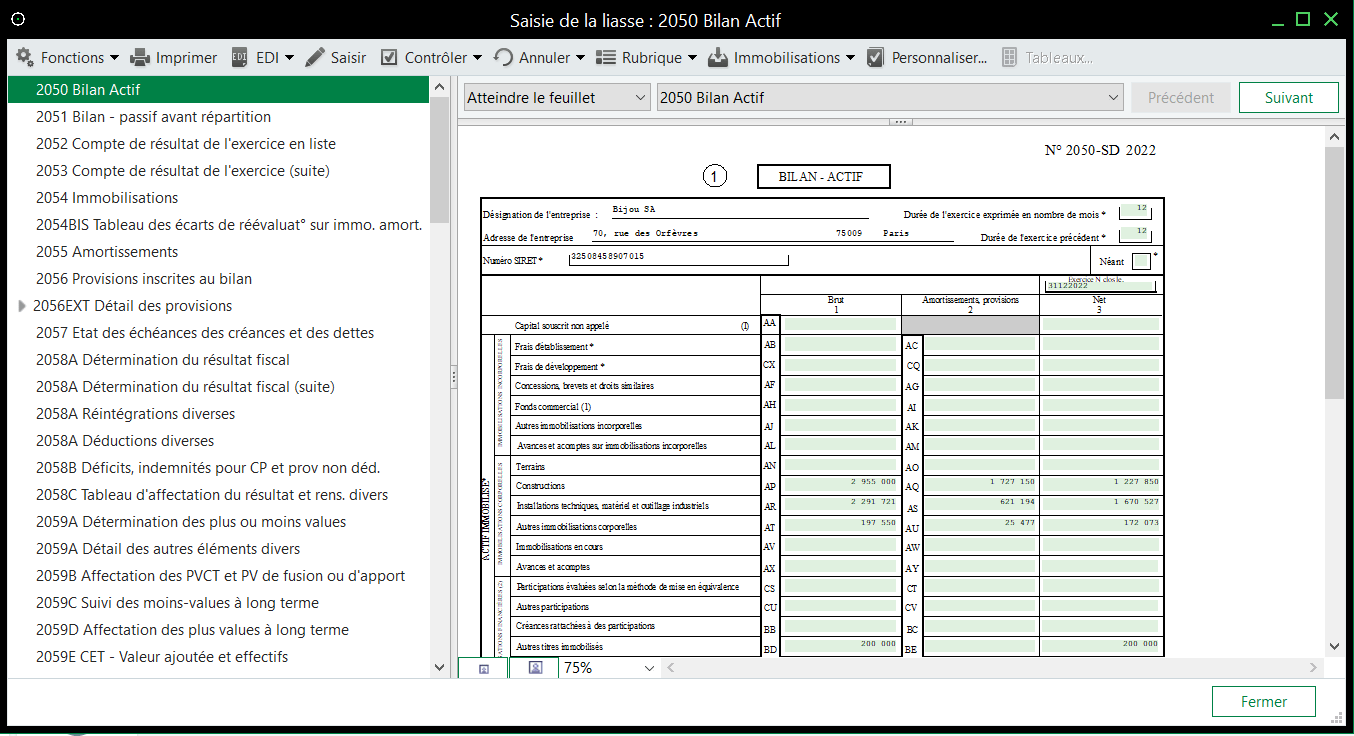Viewport: 1354px width, 736px height.
Task: Click Autres titres immobilisés Brut field BD
Action: (x=839, y=646)
